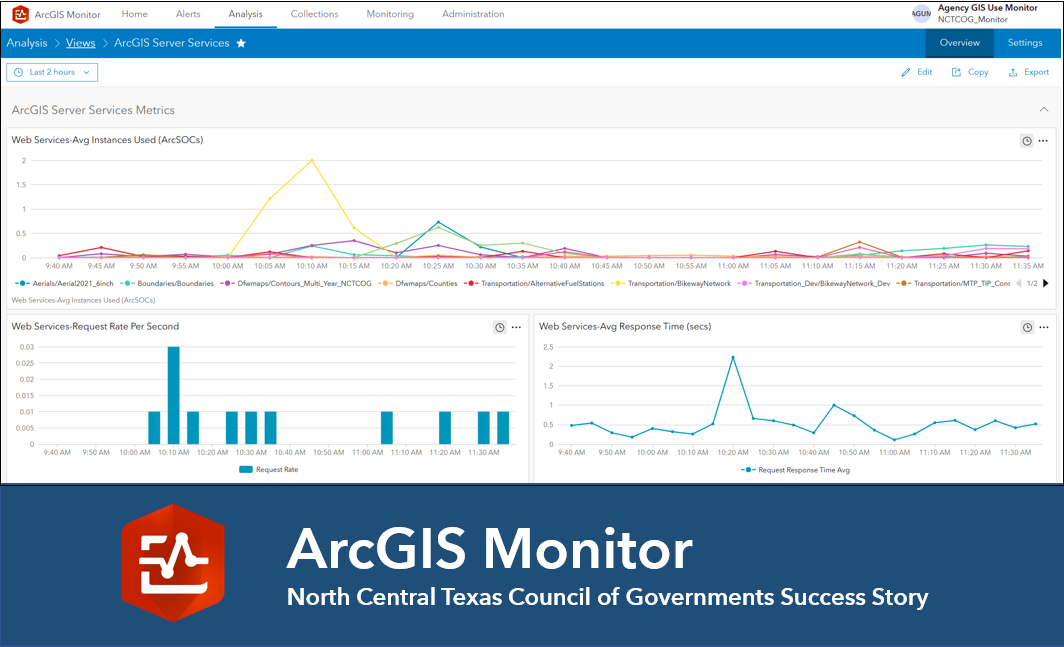Click the Web Services-Avg Instances Used chart title

107,140
